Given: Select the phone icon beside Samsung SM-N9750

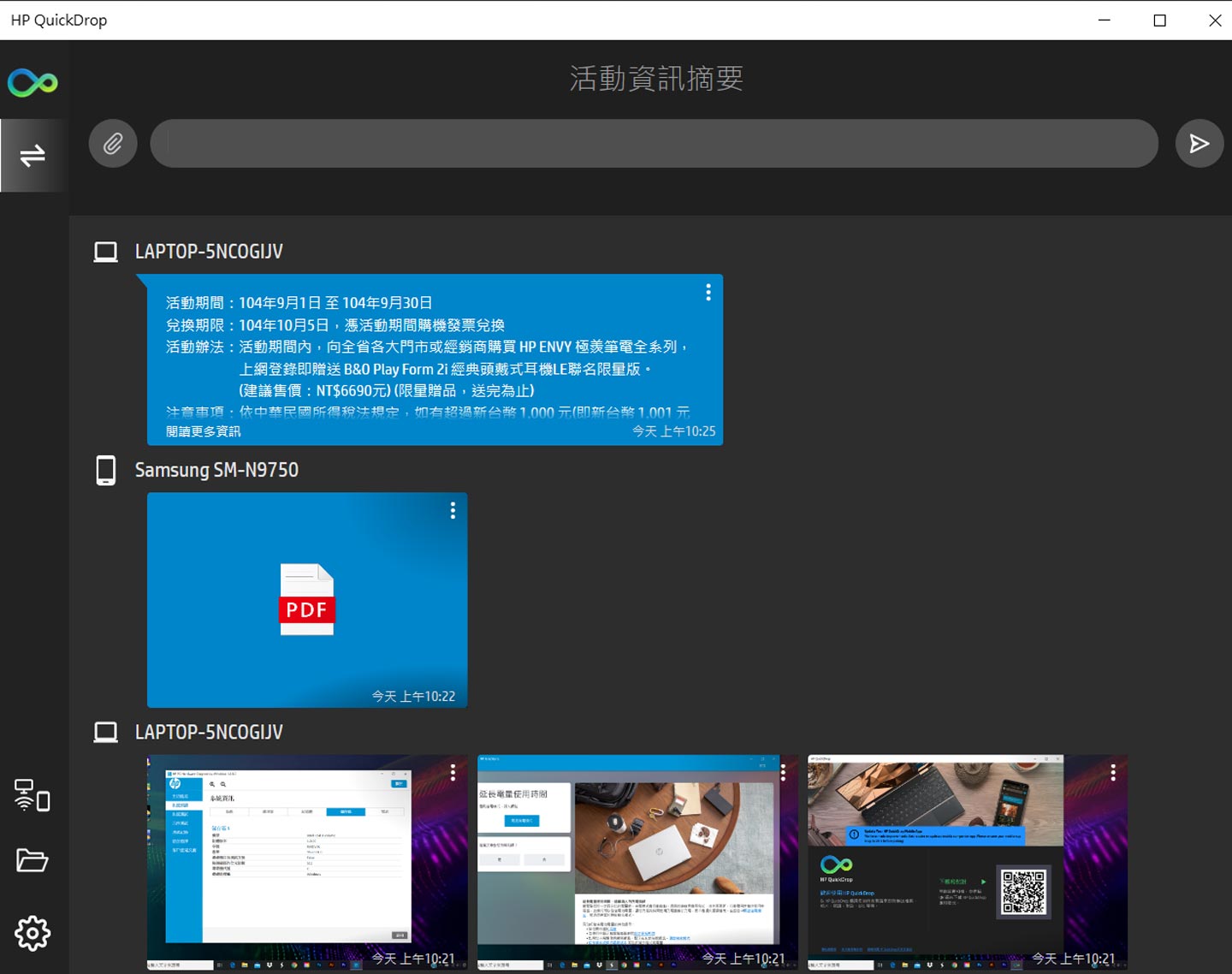Looking at the screenshot, I should coord(104,470).
